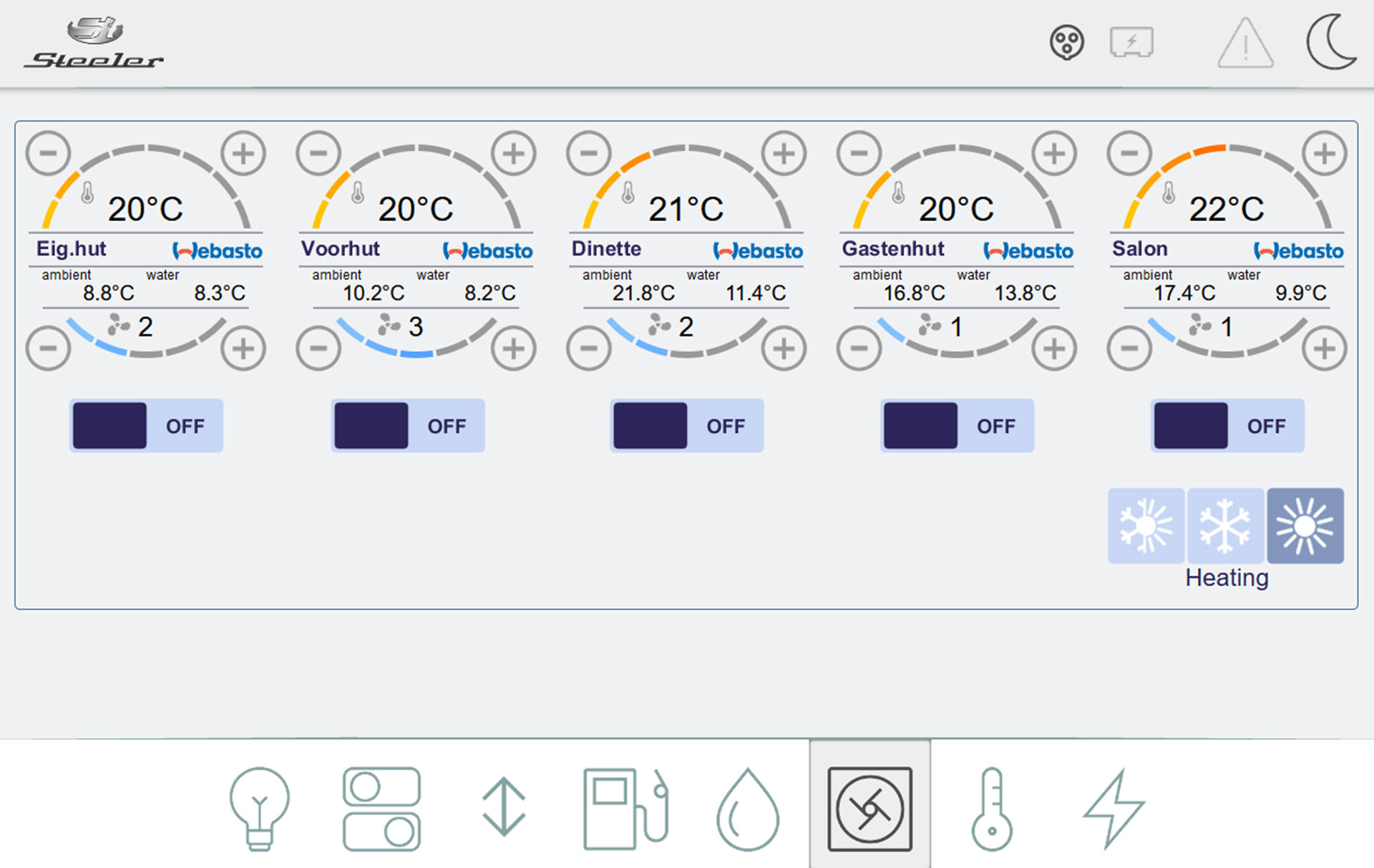Open the up-down arrows page icon
The image size is (1374, 868).
(x=504, y=807)
